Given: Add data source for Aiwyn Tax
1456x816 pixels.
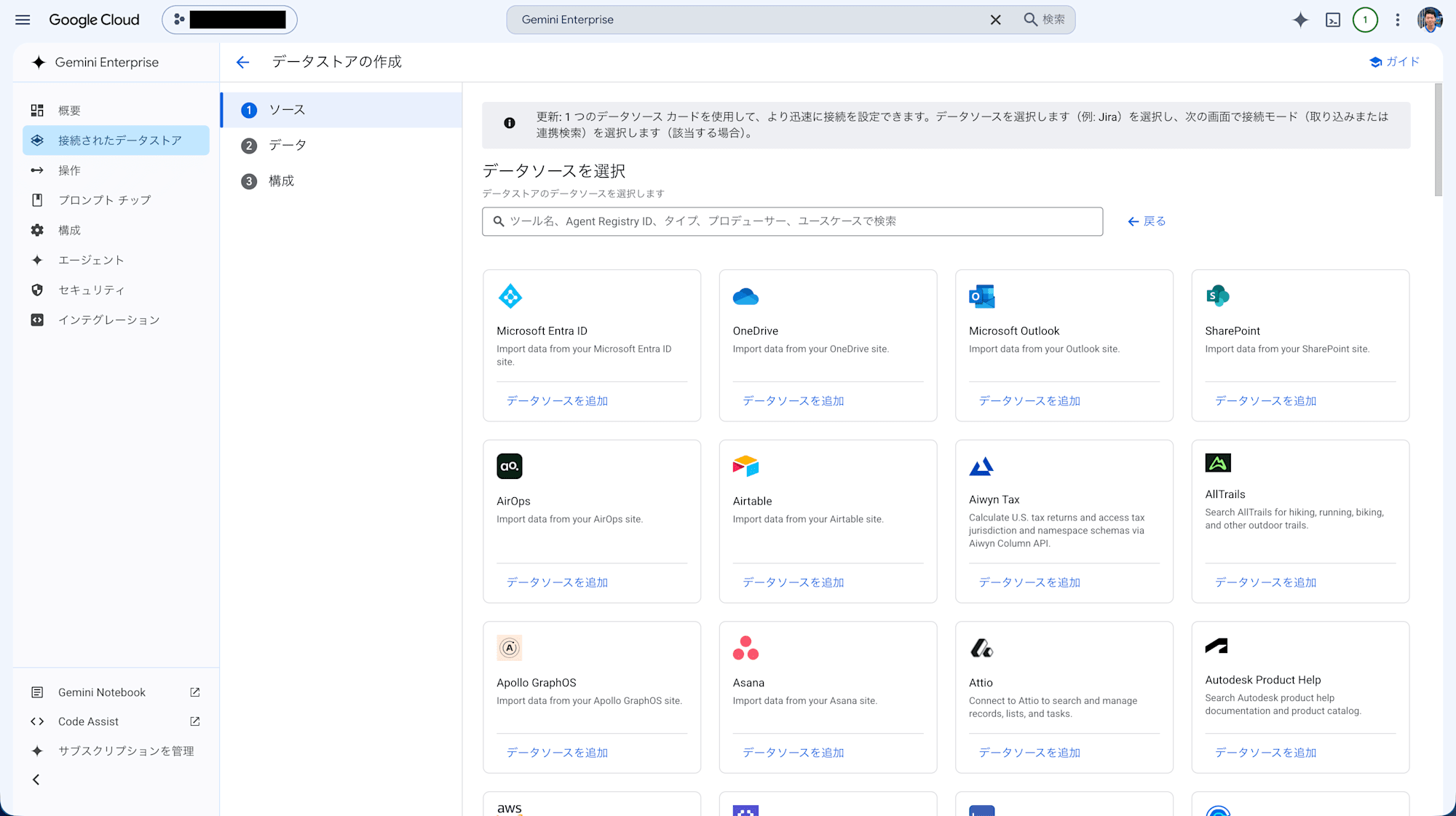Looking at the screenshot, I should tap(1029, 582).
